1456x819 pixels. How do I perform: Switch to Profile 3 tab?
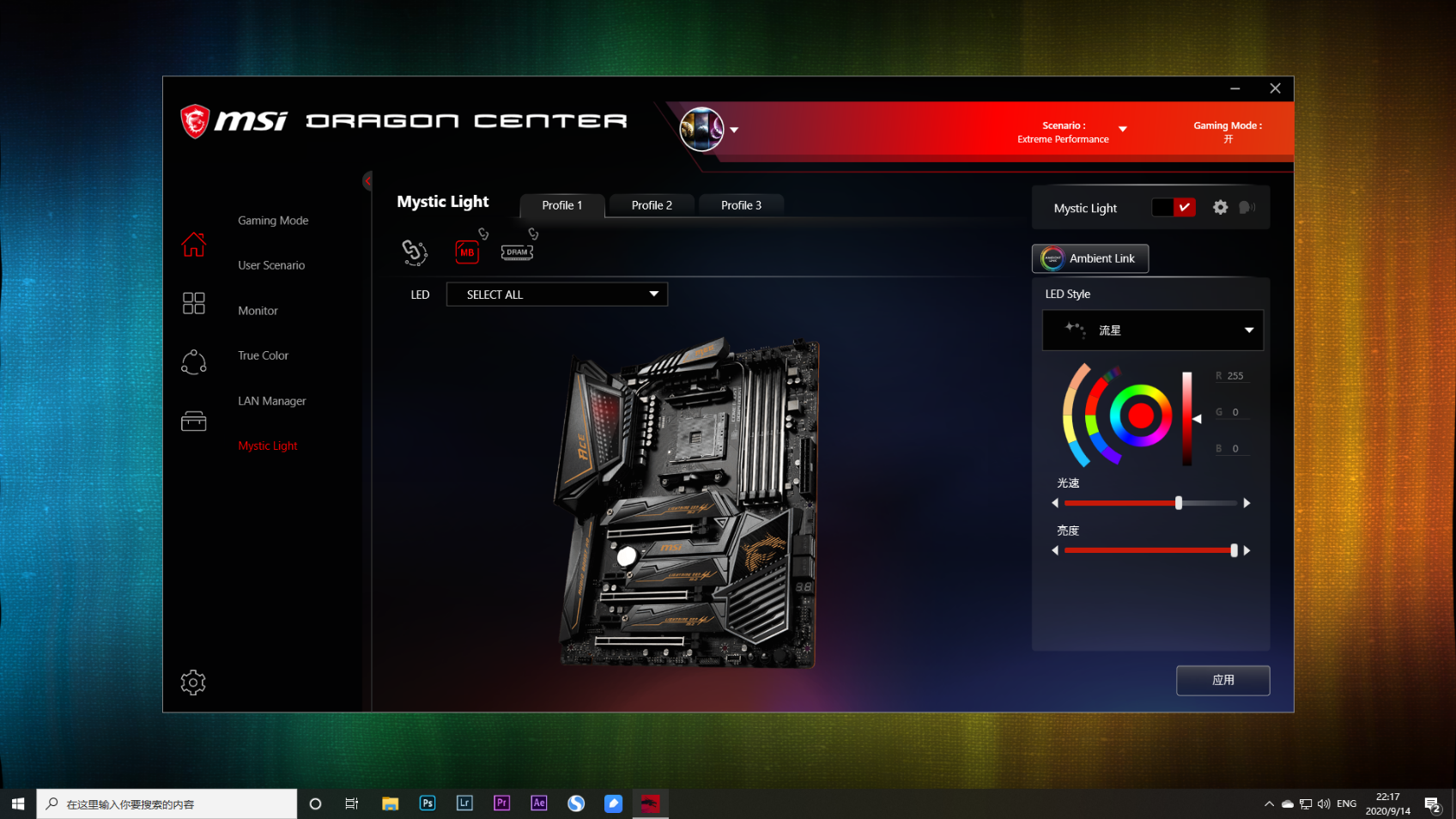(741, 205)
